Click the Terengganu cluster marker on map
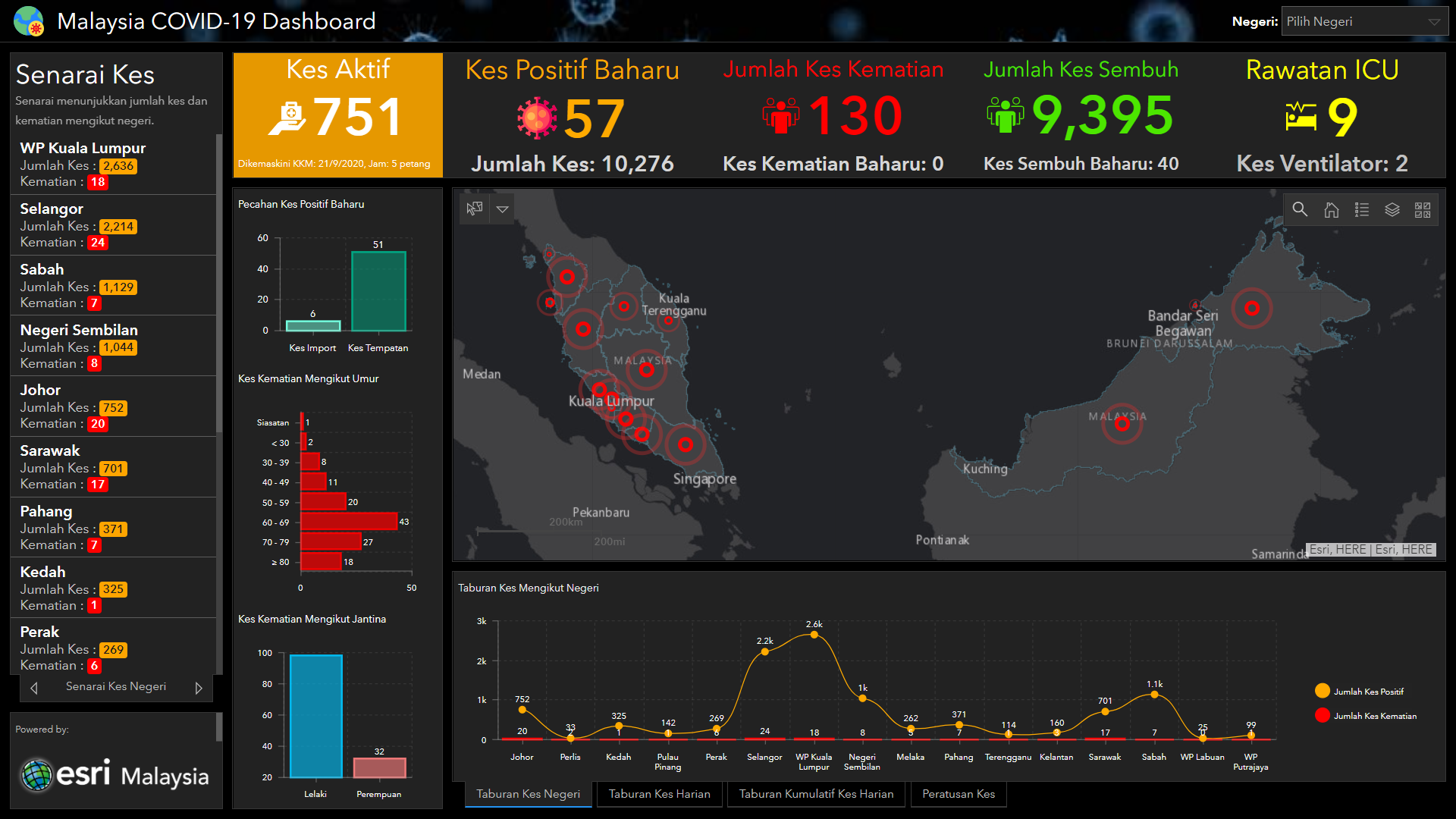Screen dimensions: 1456x819 pyautogui.click(x=668, y=320)
